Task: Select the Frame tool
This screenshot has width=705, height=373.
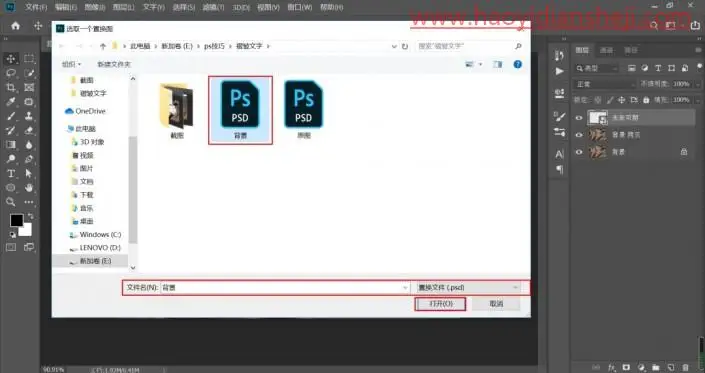Action: coord(29,87)
